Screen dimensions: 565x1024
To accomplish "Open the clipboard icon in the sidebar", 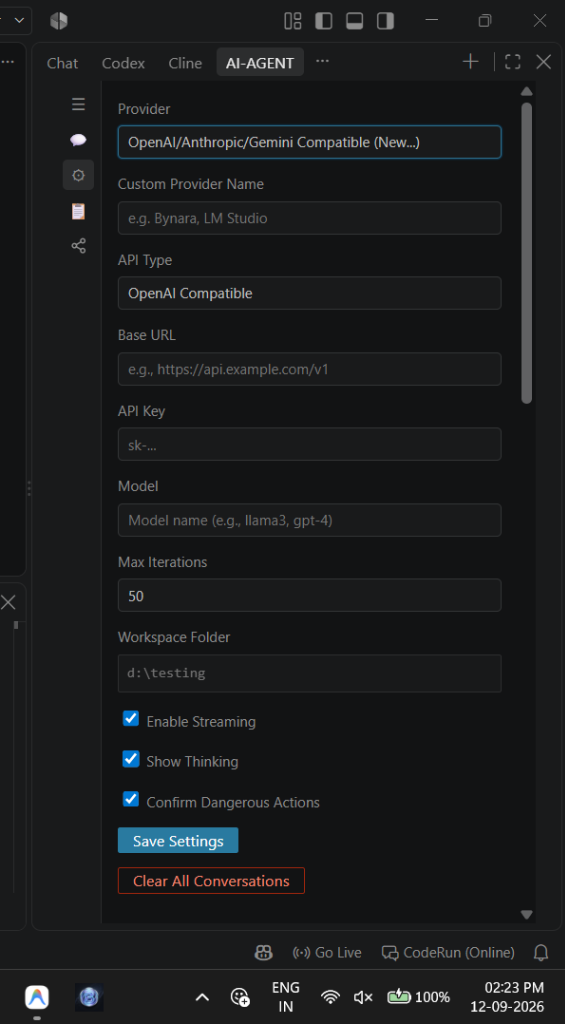I will coord(78,211).
